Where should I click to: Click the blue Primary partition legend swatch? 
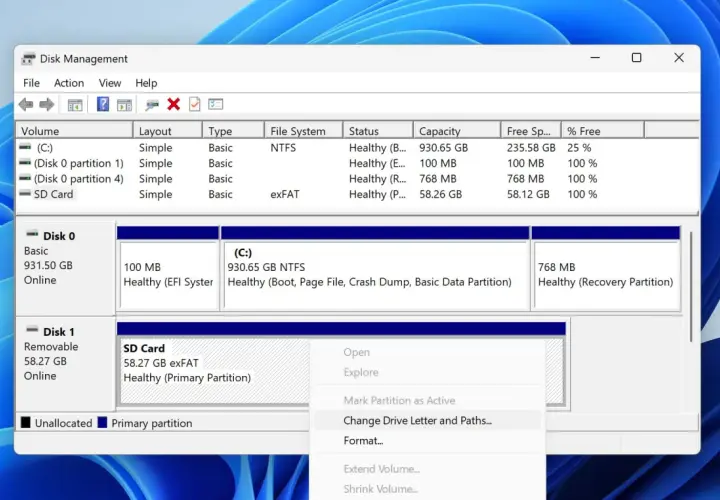pyautogui.click(x=102, y=422)
